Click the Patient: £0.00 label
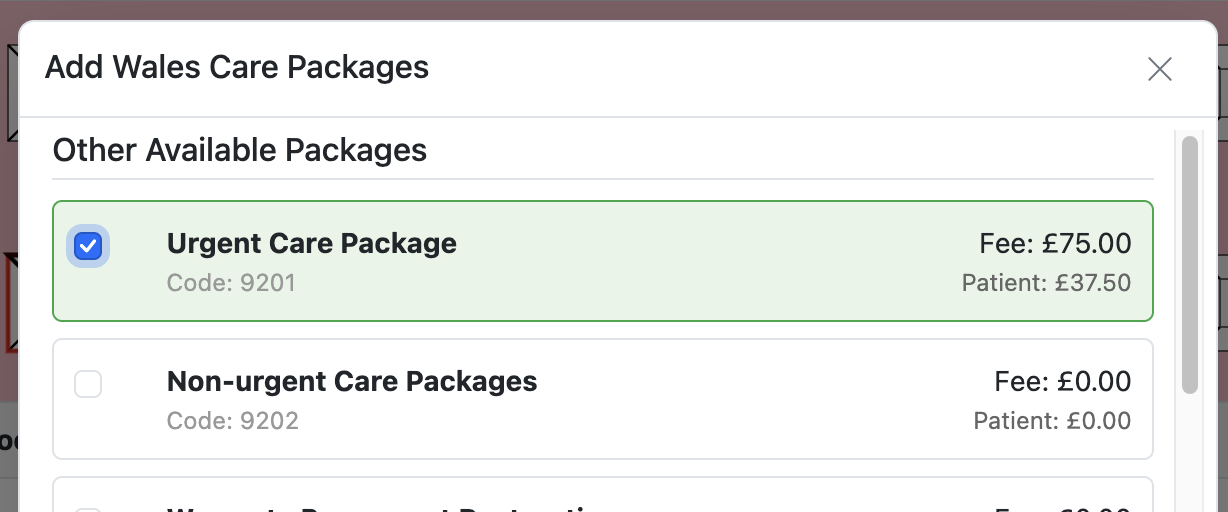Screen dimensions: 1228x512 (1051, 421)
